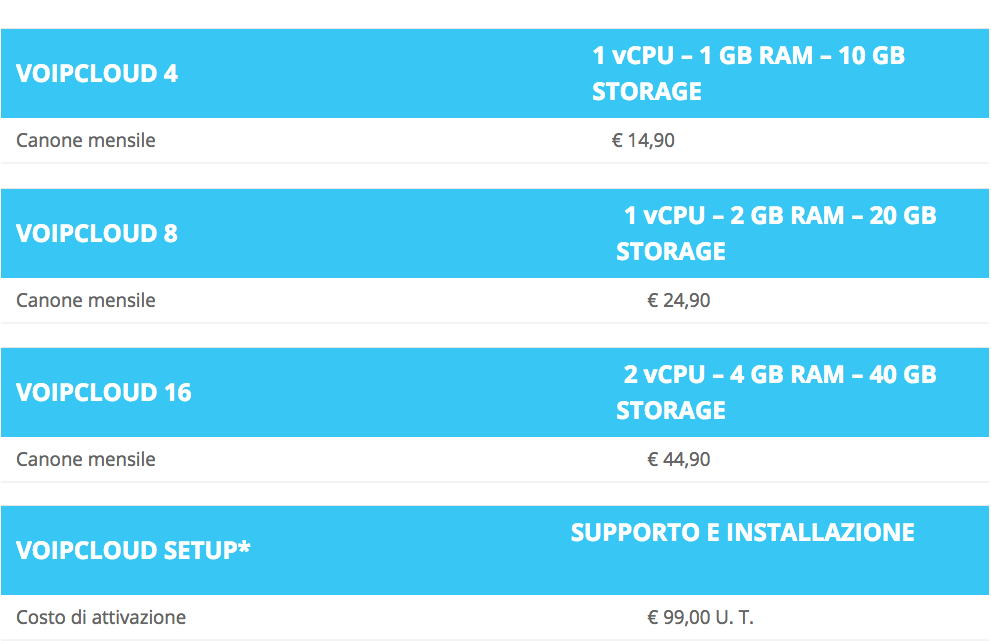Click the Costo di attivazione label

(x=101, y=617)
